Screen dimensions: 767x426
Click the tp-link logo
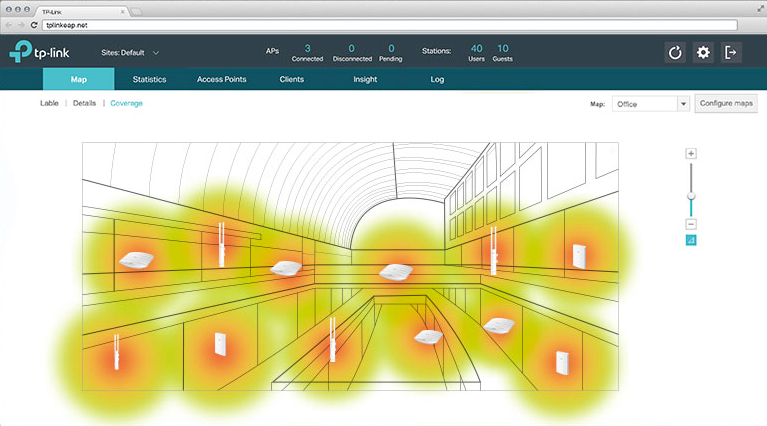(x=40, y=51)
